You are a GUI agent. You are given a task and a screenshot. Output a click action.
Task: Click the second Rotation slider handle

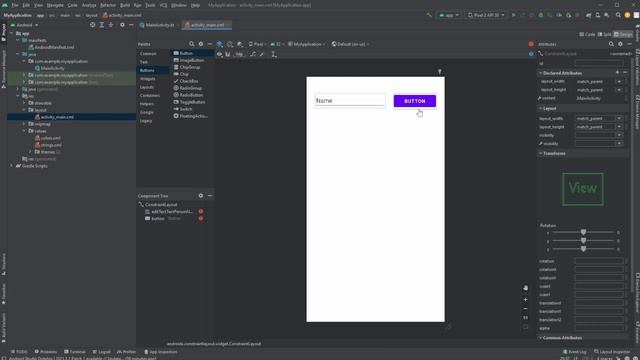583,241
